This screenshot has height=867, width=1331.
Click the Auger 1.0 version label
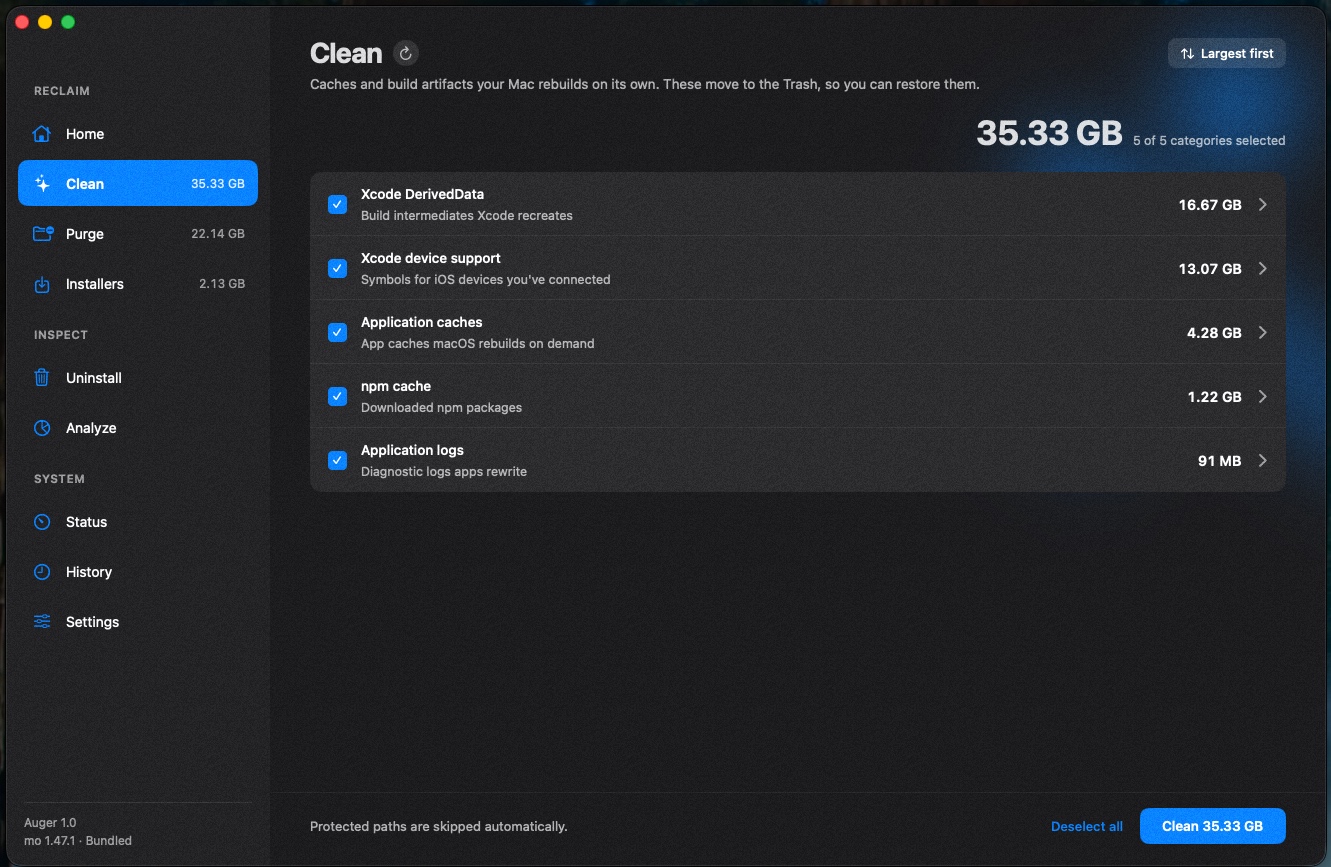click(50, 823)
